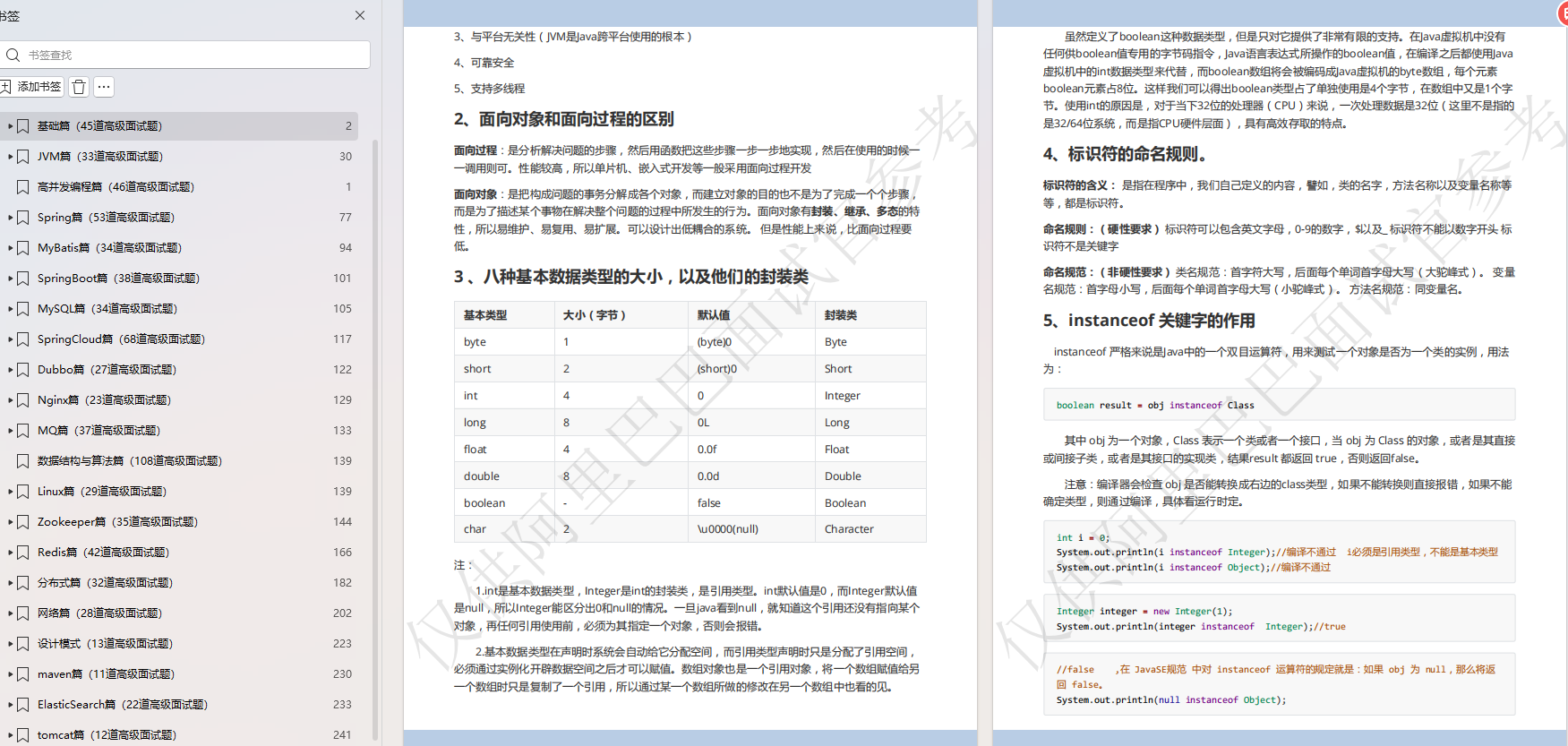Expand the Nginx篇 bookmark arrow

(10, 400)
